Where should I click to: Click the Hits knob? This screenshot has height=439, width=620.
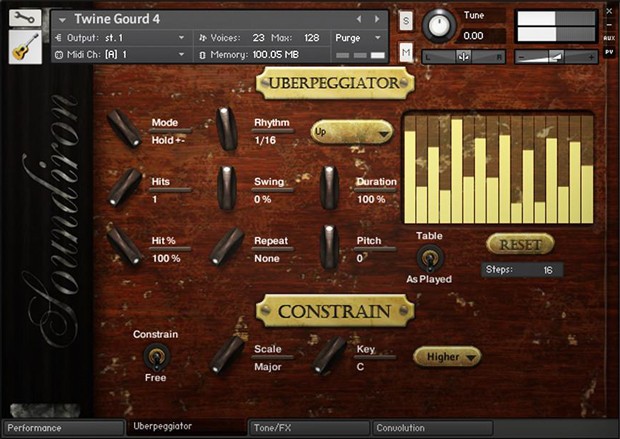pyautogui.click(x=125, y=187)
